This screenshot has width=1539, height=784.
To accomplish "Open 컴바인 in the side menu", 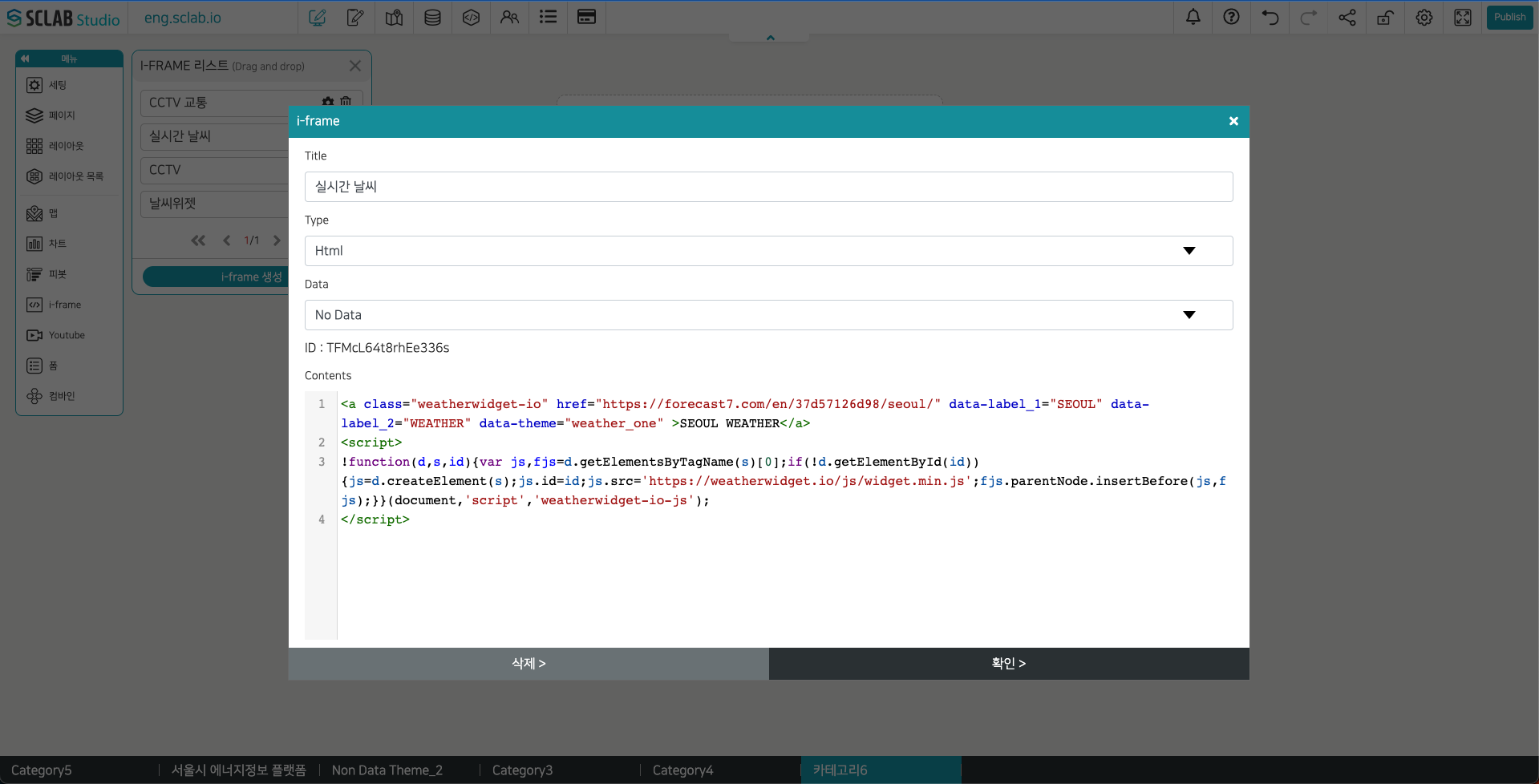I will click(69, 396).
